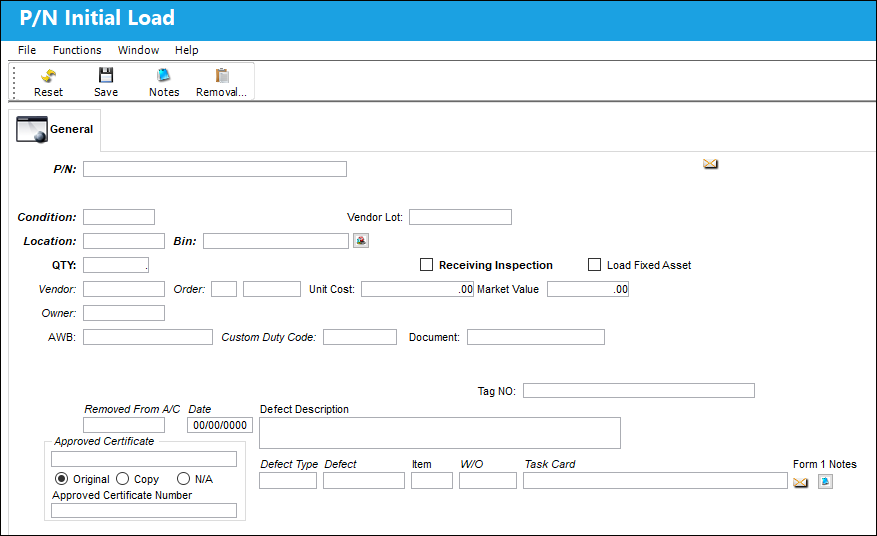Click the Reset toolbar icon

(x=49, y=76)
